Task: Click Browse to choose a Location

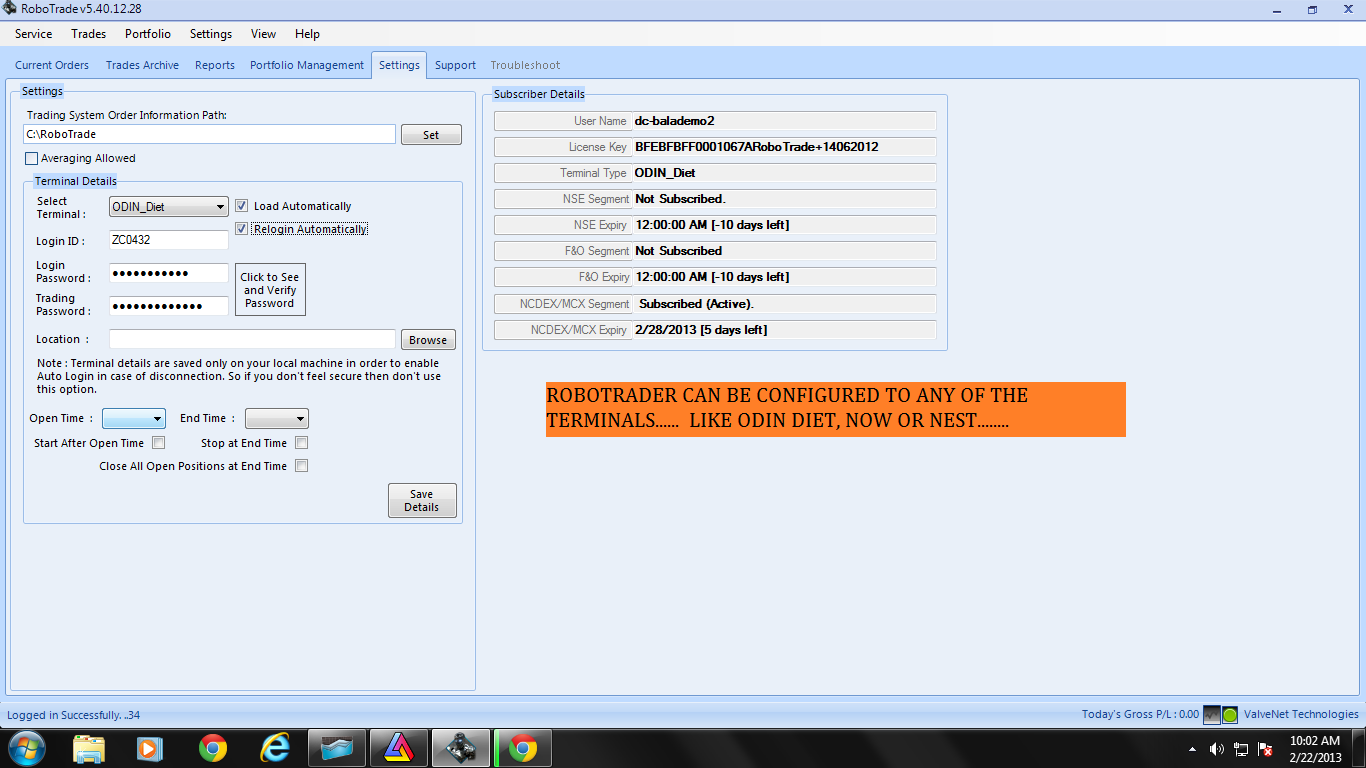Action: point(428,339)
